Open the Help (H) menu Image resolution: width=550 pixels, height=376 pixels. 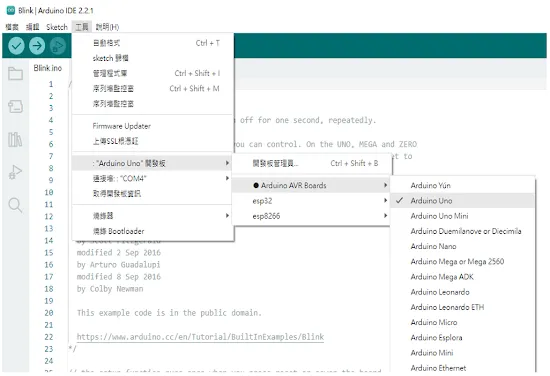click(x=107, y=27)
